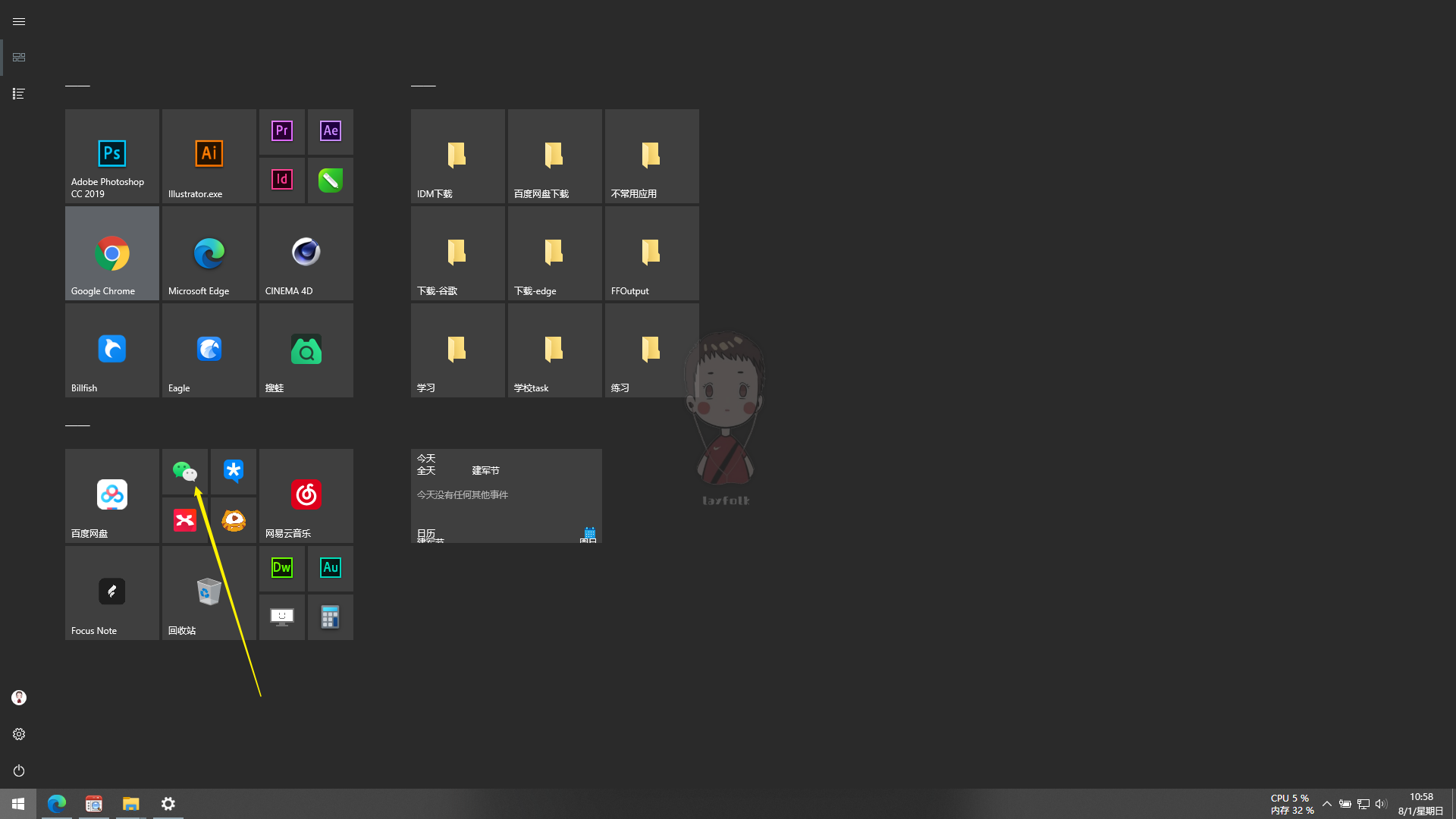1456x819 pixels.
Task: Open the 百度网盘下载 folder tile
Action: (554, 155)
